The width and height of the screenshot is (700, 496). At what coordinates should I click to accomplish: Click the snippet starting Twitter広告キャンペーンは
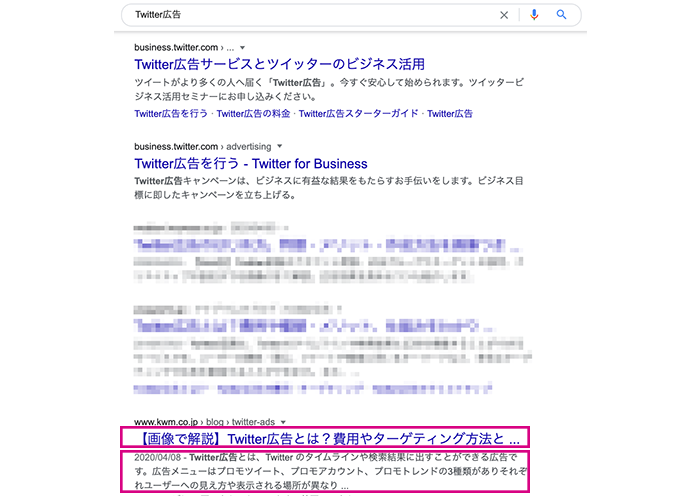click(x=329, y=188)
